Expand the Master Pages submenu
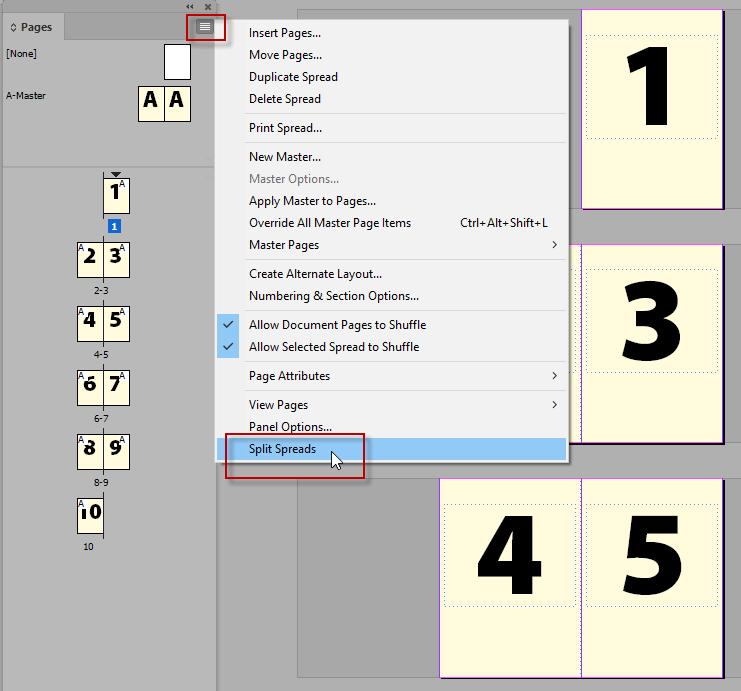741x691 pixels. [400, 245]
